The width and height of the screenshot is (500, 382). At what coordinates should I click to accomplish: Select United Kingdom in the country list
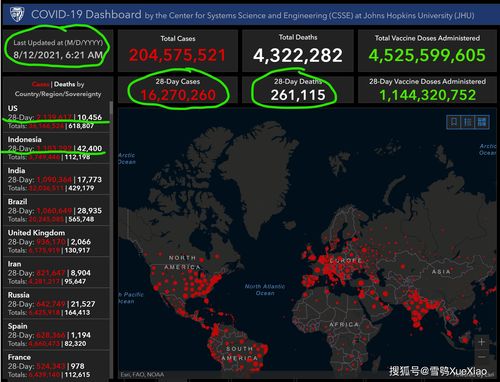56,241
